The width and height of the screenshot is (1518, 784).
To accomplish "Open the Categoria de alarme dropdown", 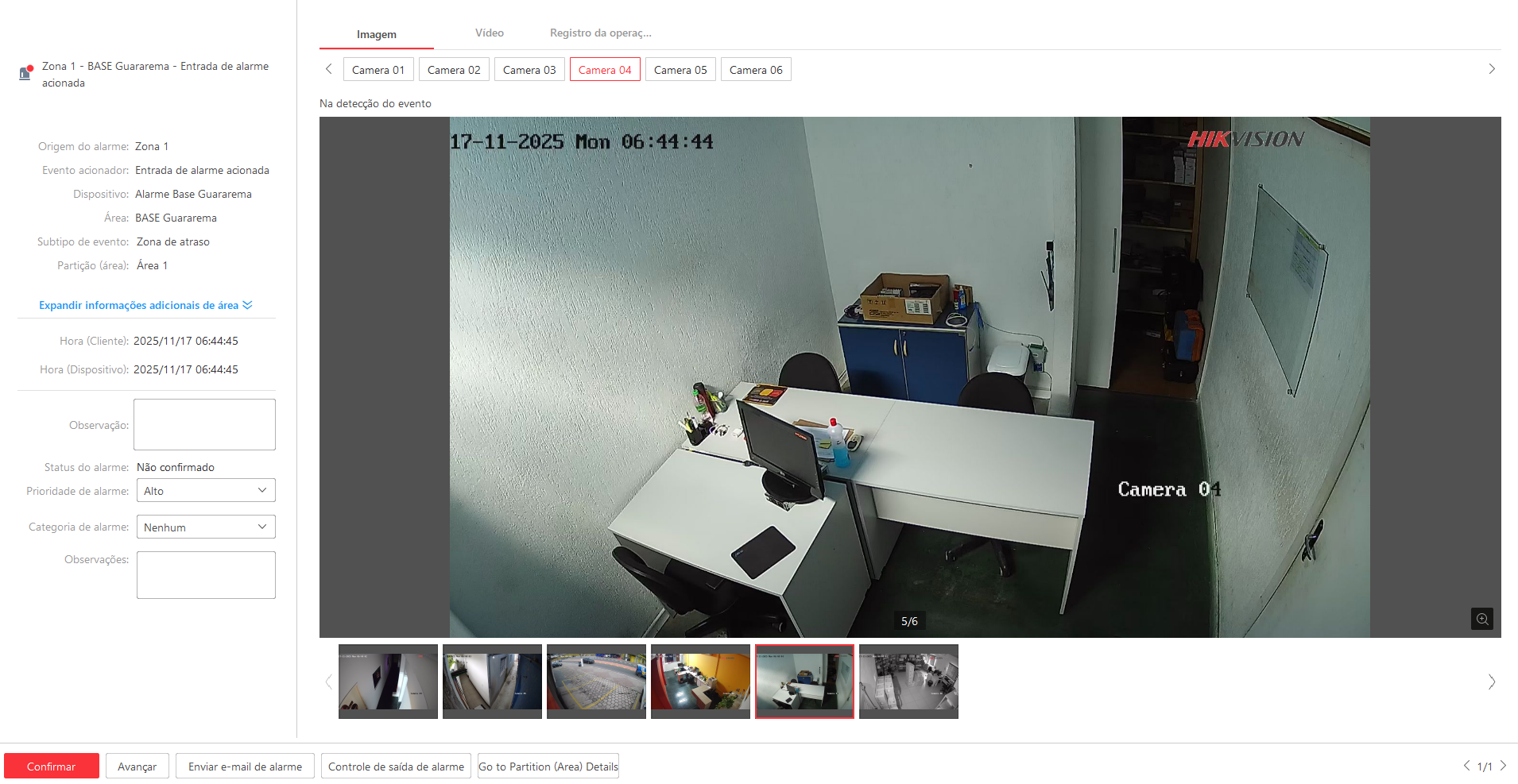I will point(206,527).
